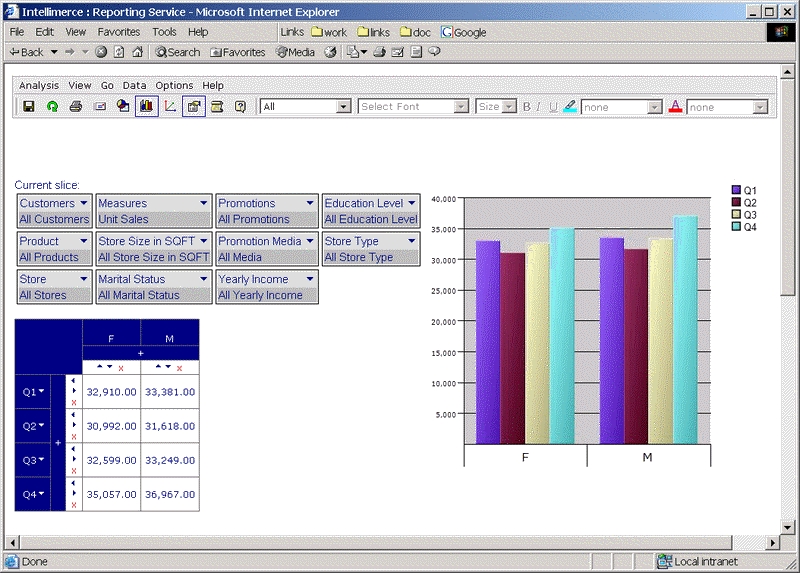Click the browser Back button
Screen dimensions: 800x573
(x=27, y=52)
